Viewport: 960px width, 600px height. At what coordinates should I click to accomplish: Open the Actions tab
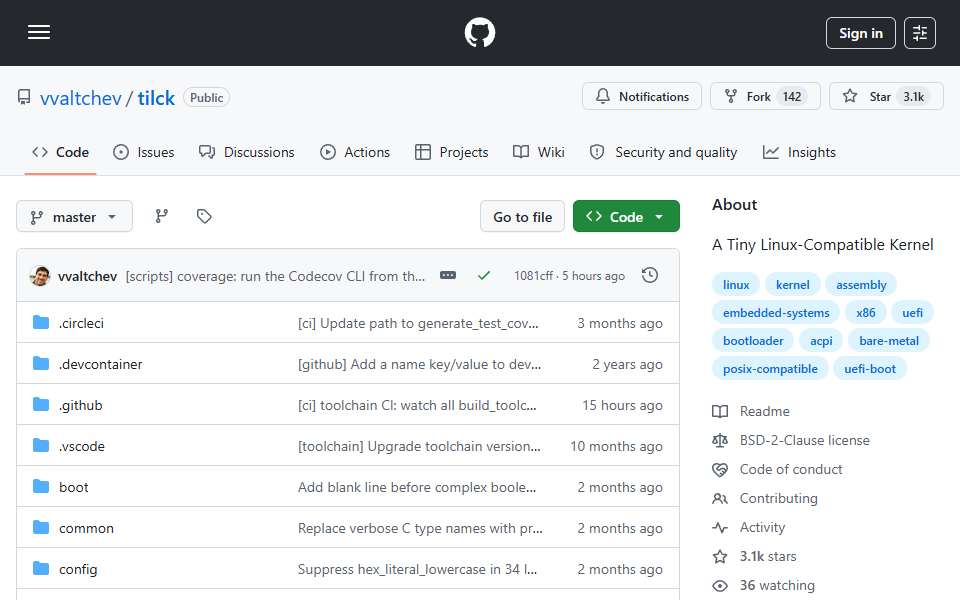(x=355, y=152)
